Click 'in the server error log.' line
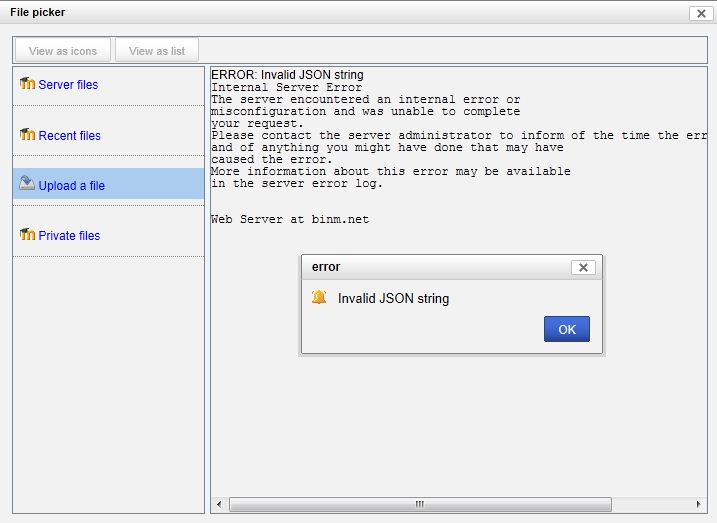The image size is (717, 523). pos(297,183)
